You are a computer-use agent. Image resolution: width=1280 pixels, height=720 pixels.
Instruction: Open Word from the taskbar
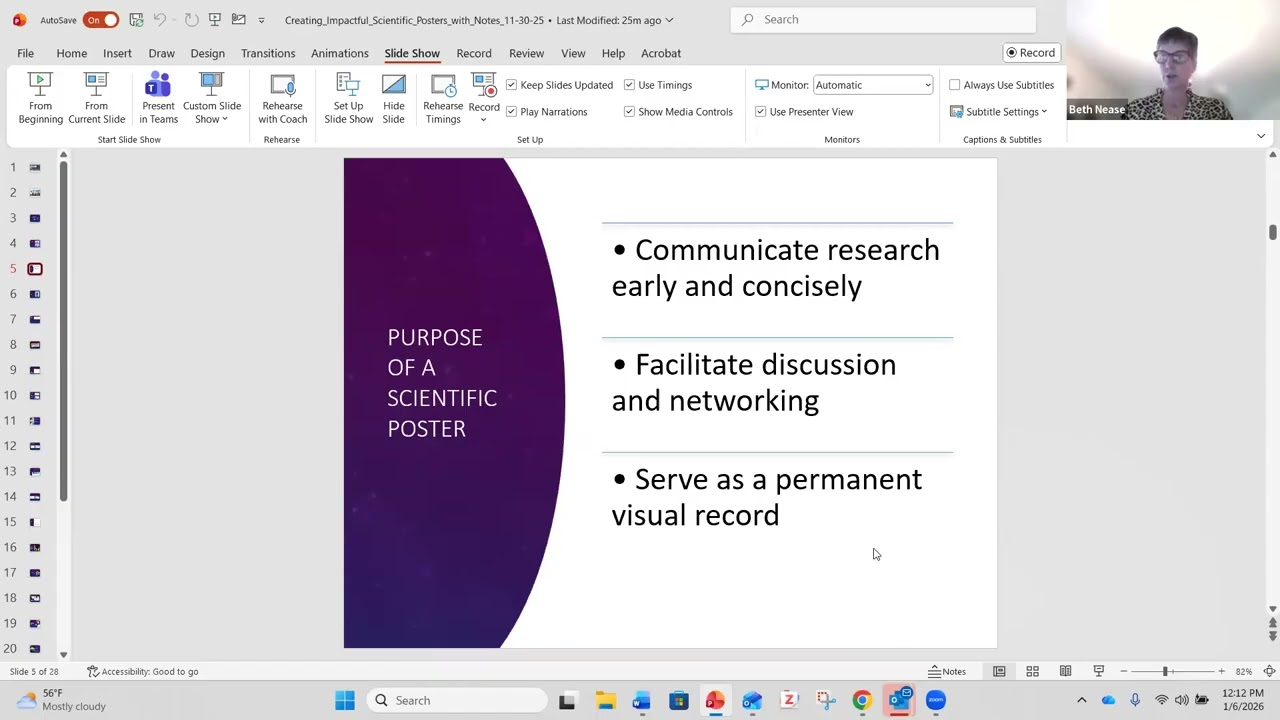click(x=641, y=700)
